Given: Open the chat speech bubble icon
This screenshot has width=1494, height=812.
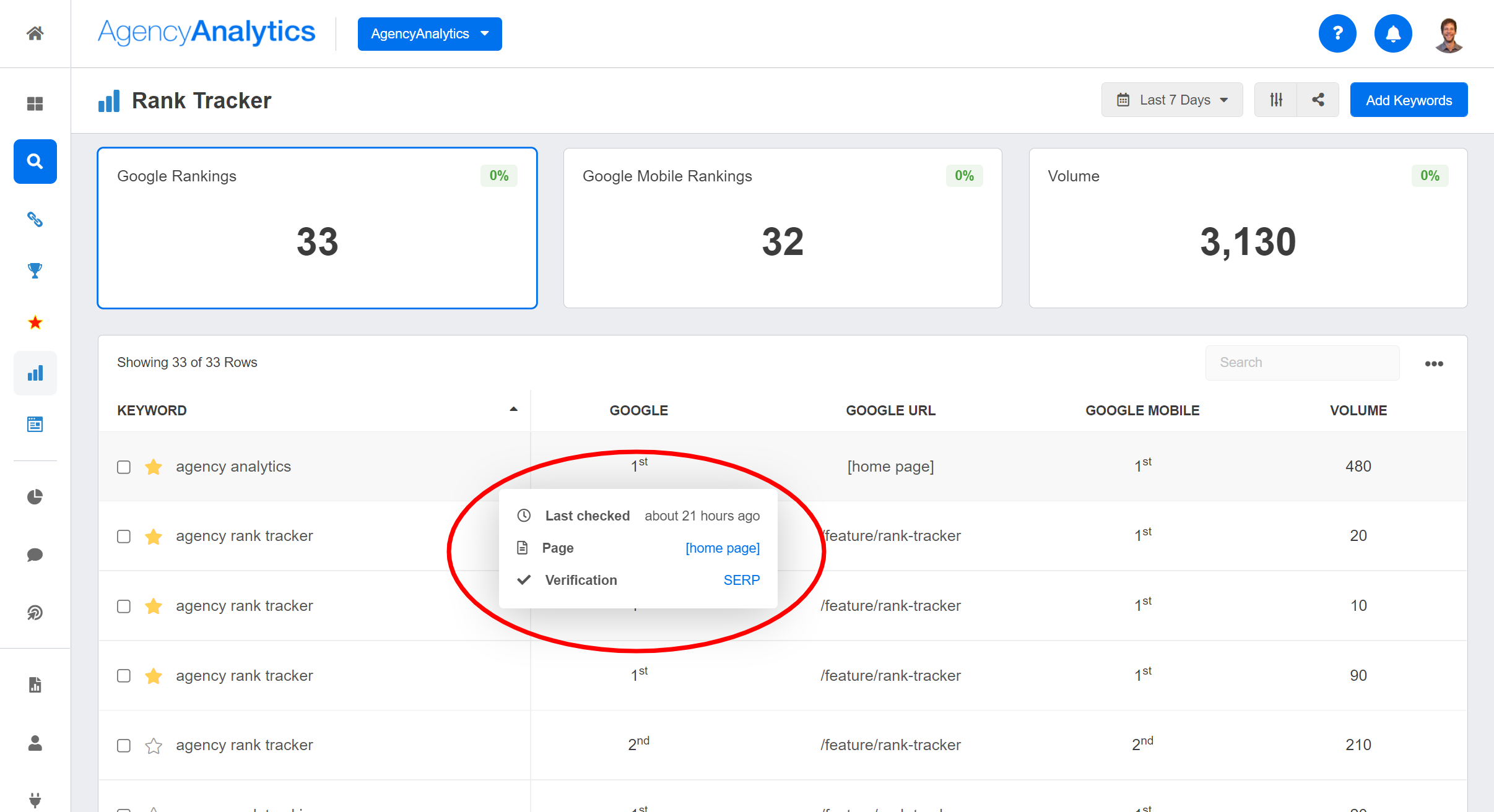Looking at the screenshot, I should pyautogui.click(x=35, y=554).
